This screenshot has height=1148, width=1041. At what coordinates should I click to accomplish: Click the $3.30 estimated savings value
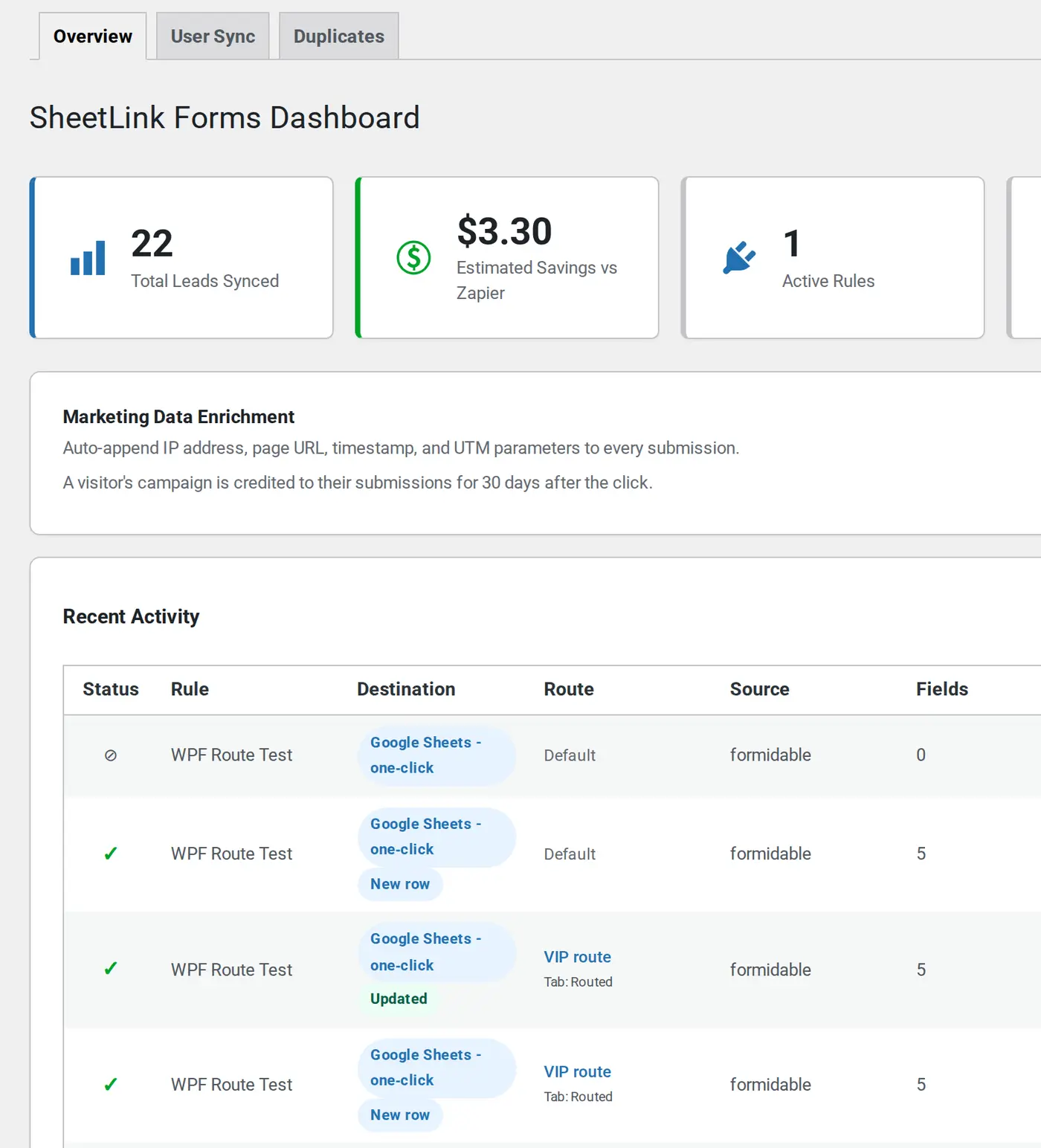point(504,231)
